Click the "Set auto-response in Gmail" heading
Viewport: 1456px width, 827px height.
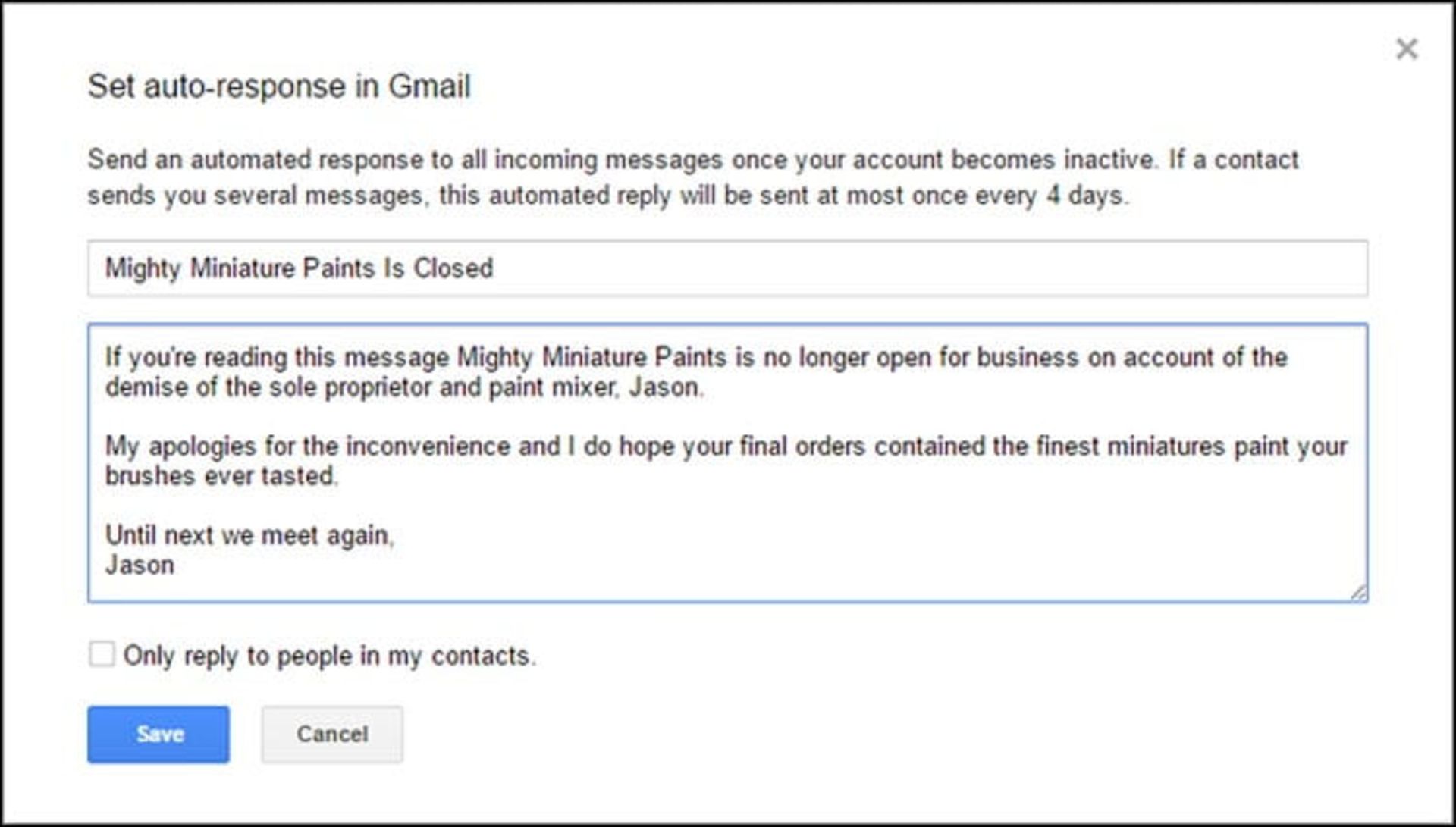pyautogui.click(x=278, y=86)
